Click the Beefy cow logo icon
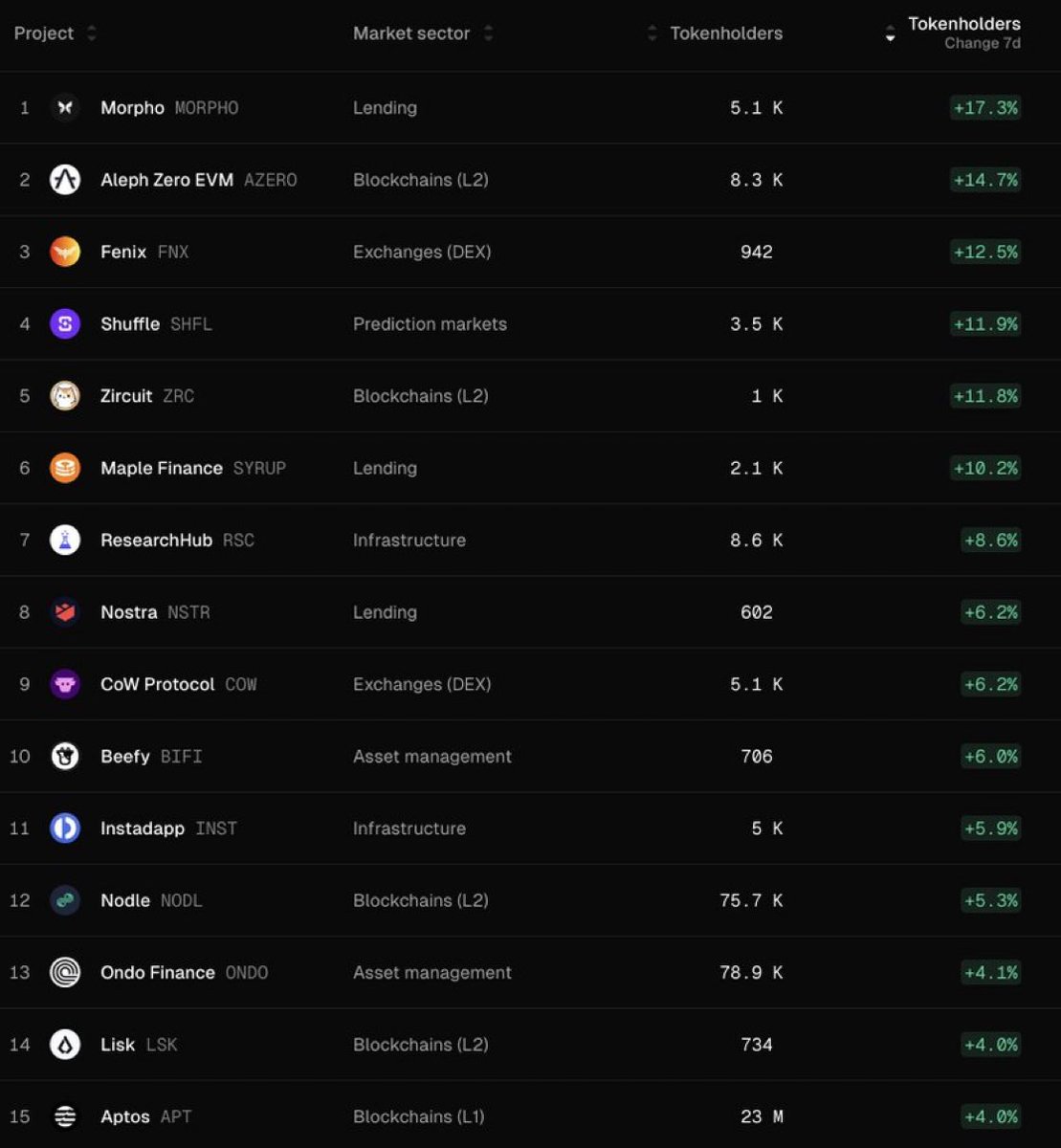The width and height of the screenshot is (1061, 1148). 65,757
